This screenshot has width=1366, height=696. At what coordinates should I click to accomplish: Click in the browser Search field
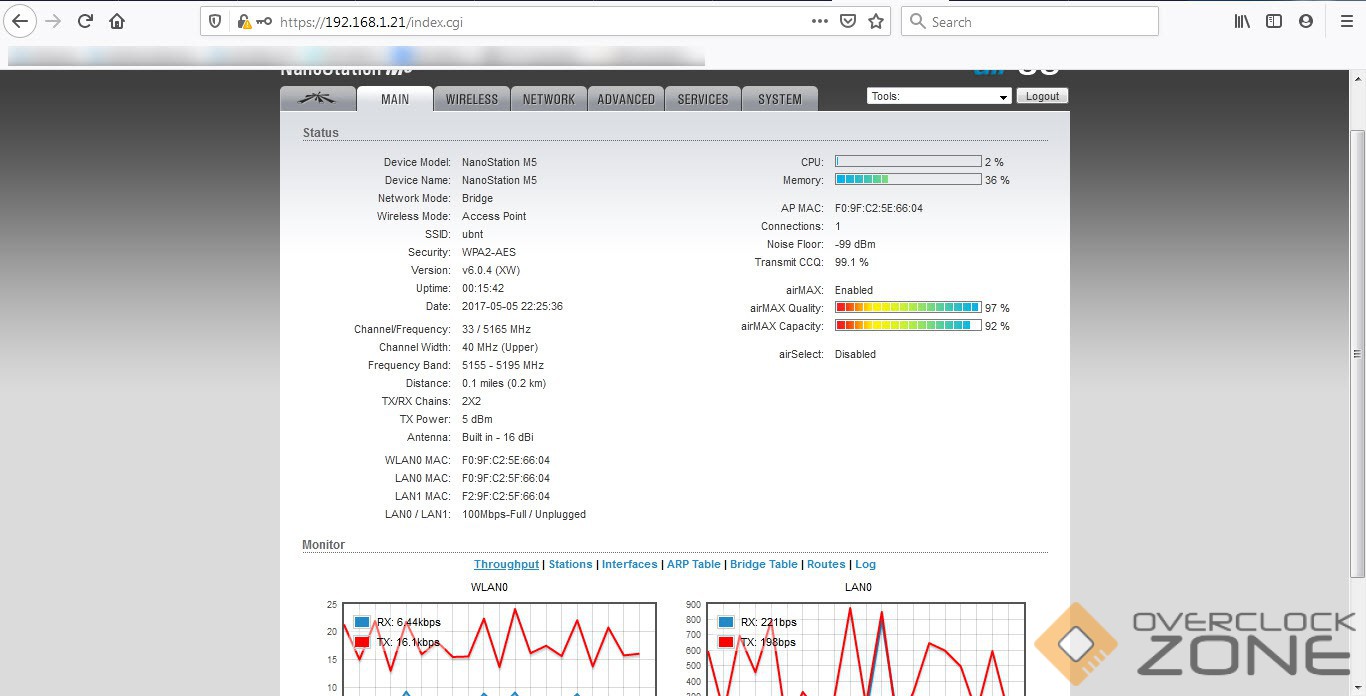coord(1040,21)
